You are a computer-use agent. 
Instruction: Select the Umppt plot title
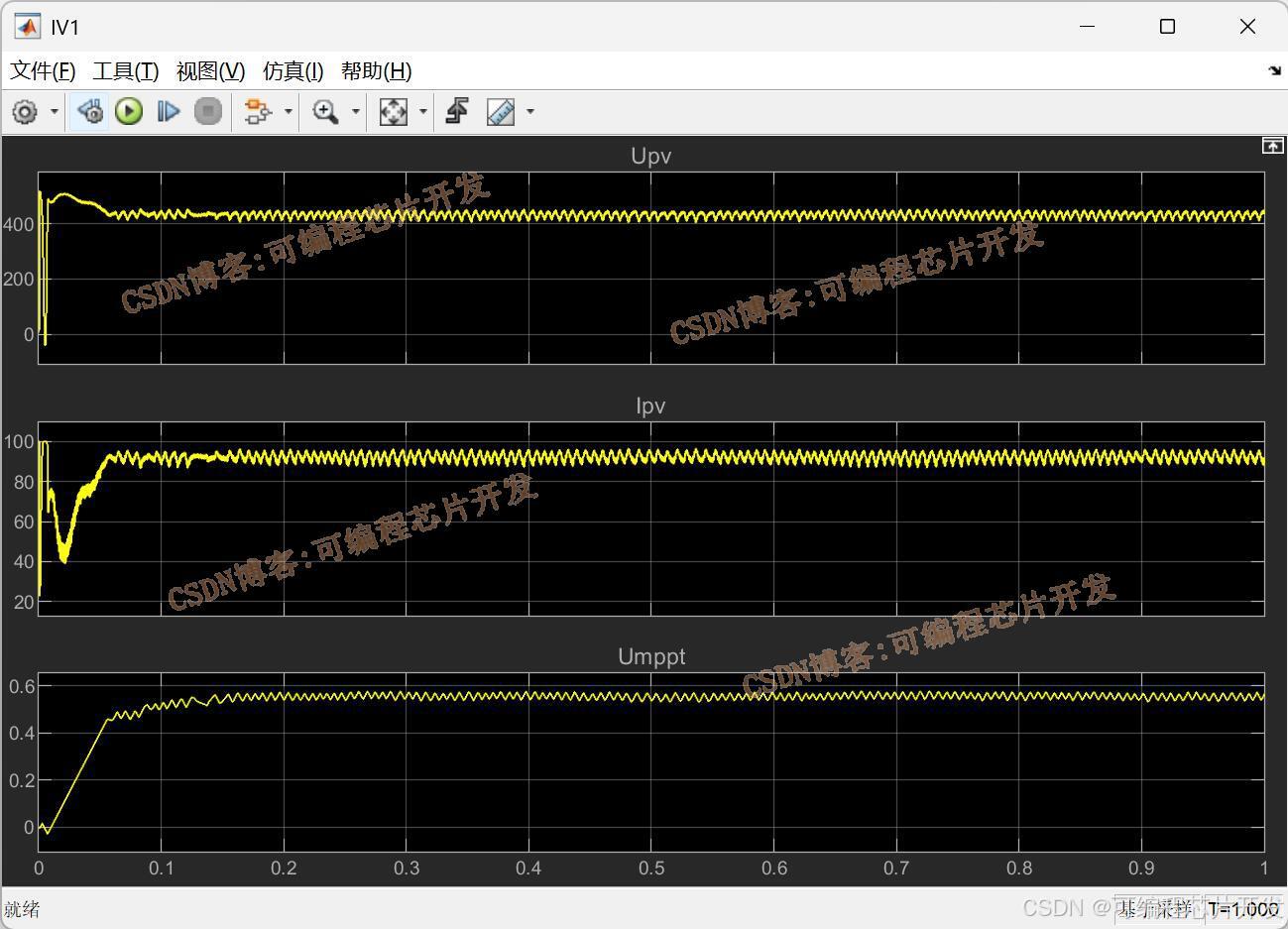coord(651,656)
